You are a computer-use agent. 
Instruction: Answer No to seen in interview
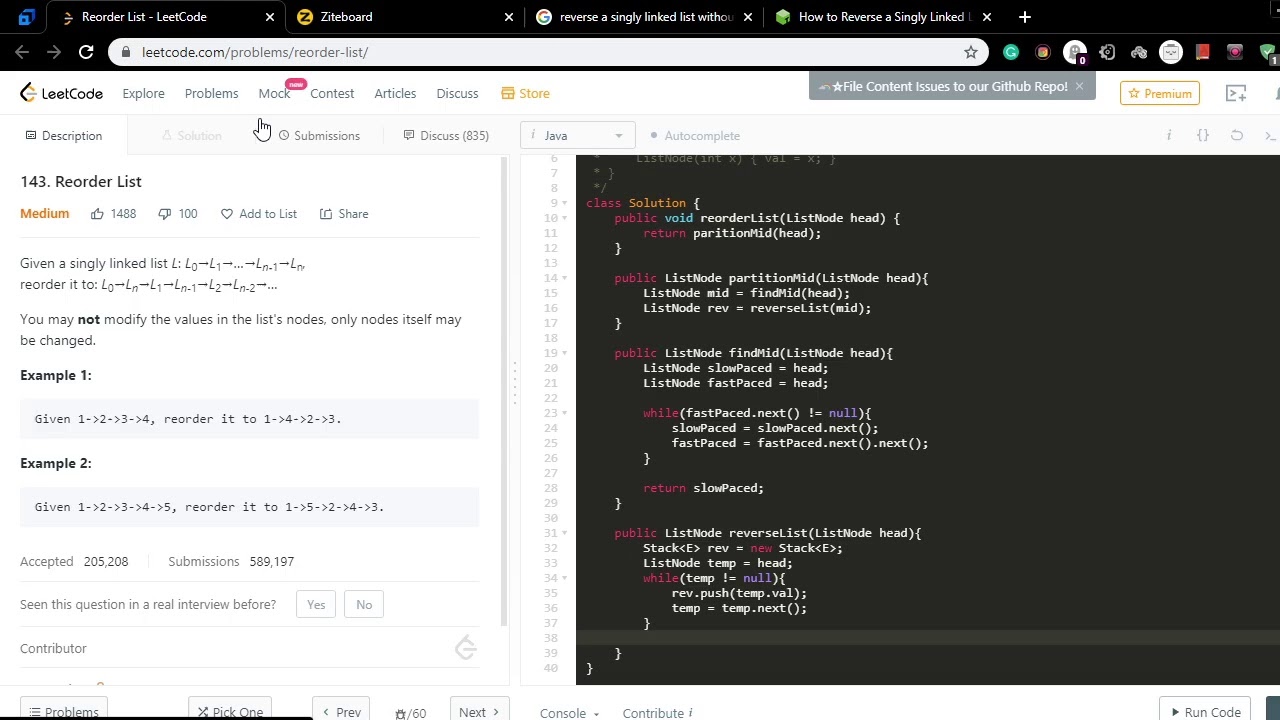[364, 604]
